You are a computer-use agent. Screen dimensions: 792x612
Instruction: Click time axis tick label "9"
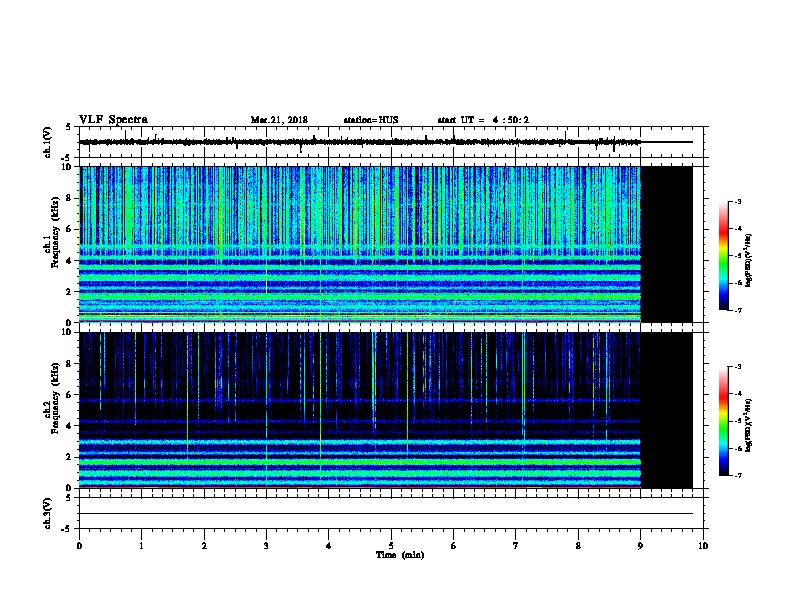pos(640,546)
